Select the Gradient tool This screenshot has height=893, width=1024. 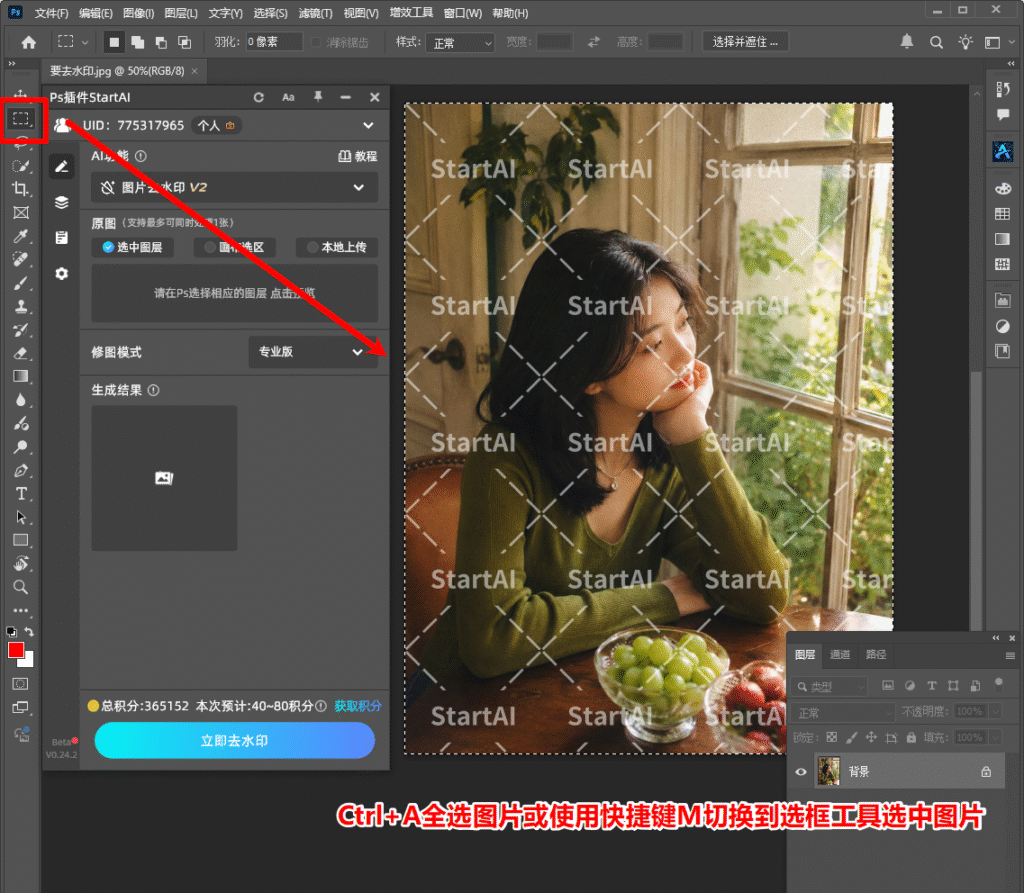pyautogui.click(x=21, y=376)
